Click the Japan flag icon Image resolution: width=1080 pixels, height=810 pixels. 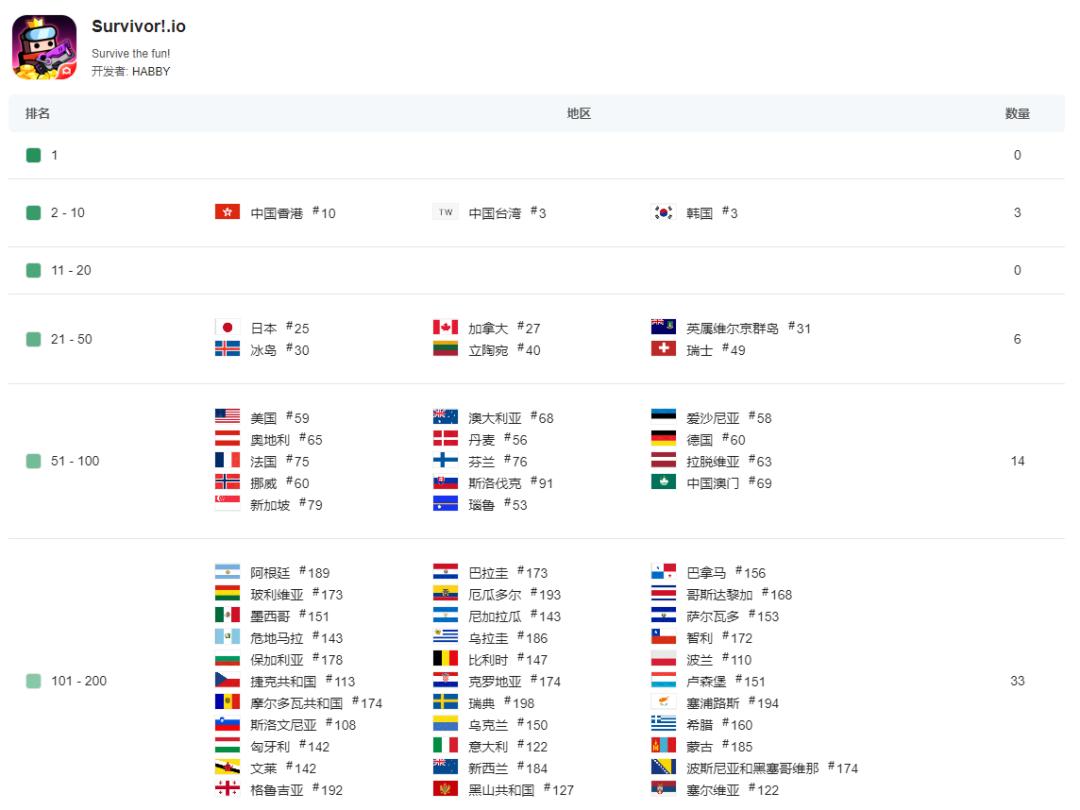[x=227, y=327]
